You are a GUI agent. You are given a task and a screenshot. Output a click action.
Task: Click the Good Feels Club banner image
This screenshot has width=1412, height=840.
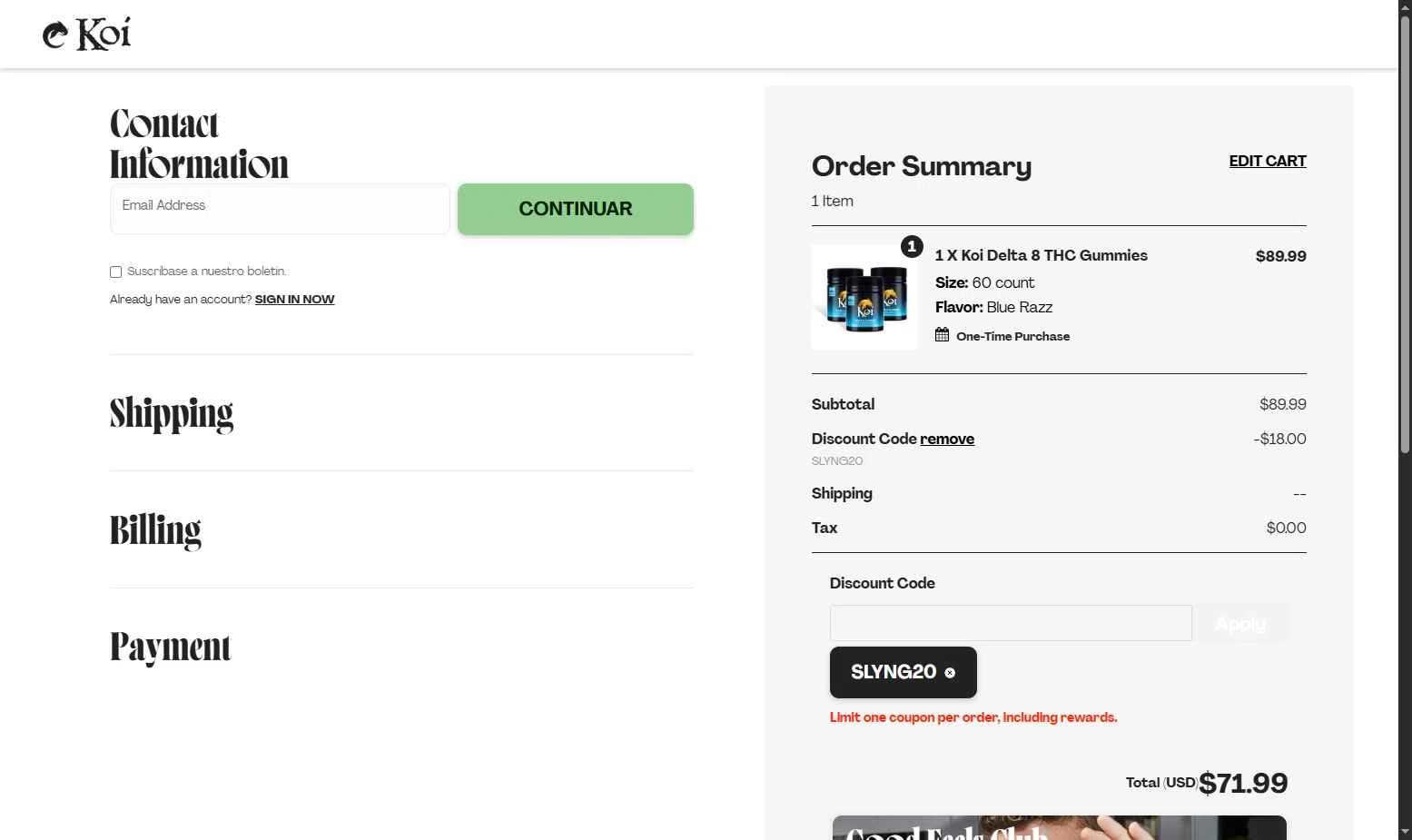[x=1059, y=827]
